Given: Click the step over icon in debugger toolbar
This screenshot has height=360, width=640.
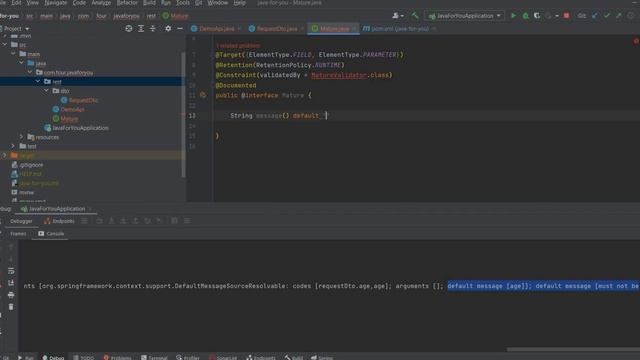Looking at the screenshot, I should pyautogui.click(x=100, y=221).
